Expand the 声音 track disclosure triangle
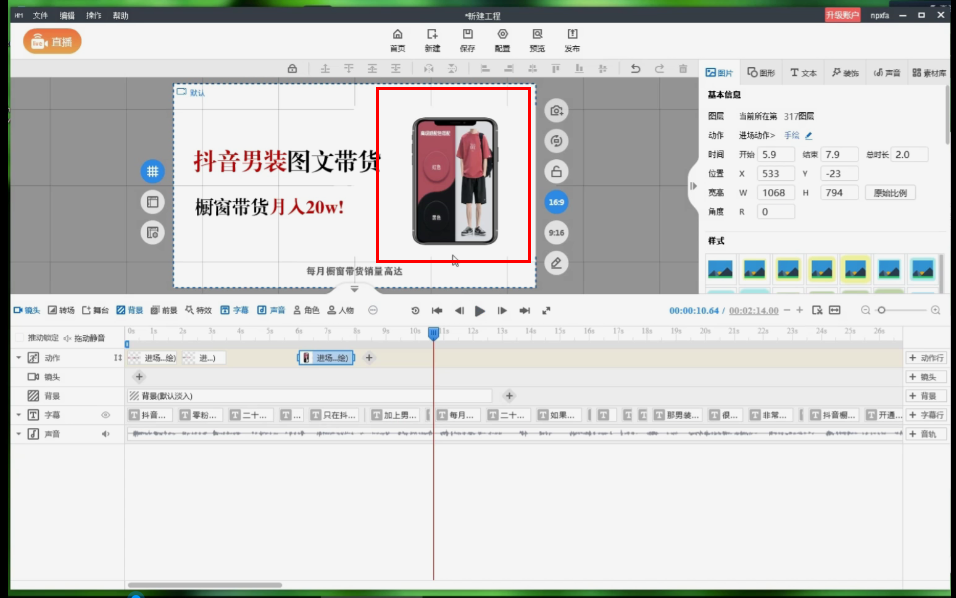 18,433
